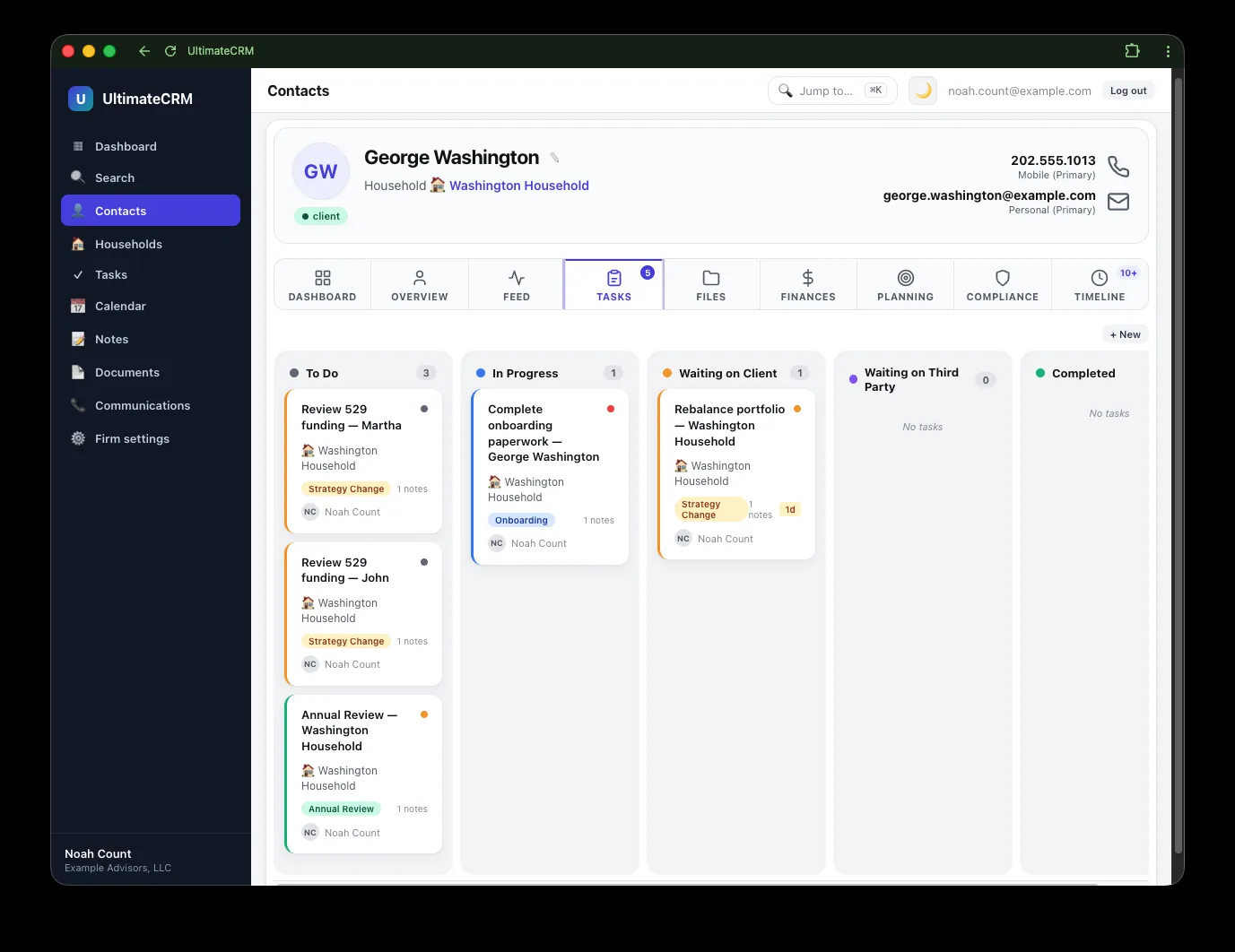Open the browser extensions puzzle icon
Screen dimensions: 1235x952
click(x=1132, y=51)
